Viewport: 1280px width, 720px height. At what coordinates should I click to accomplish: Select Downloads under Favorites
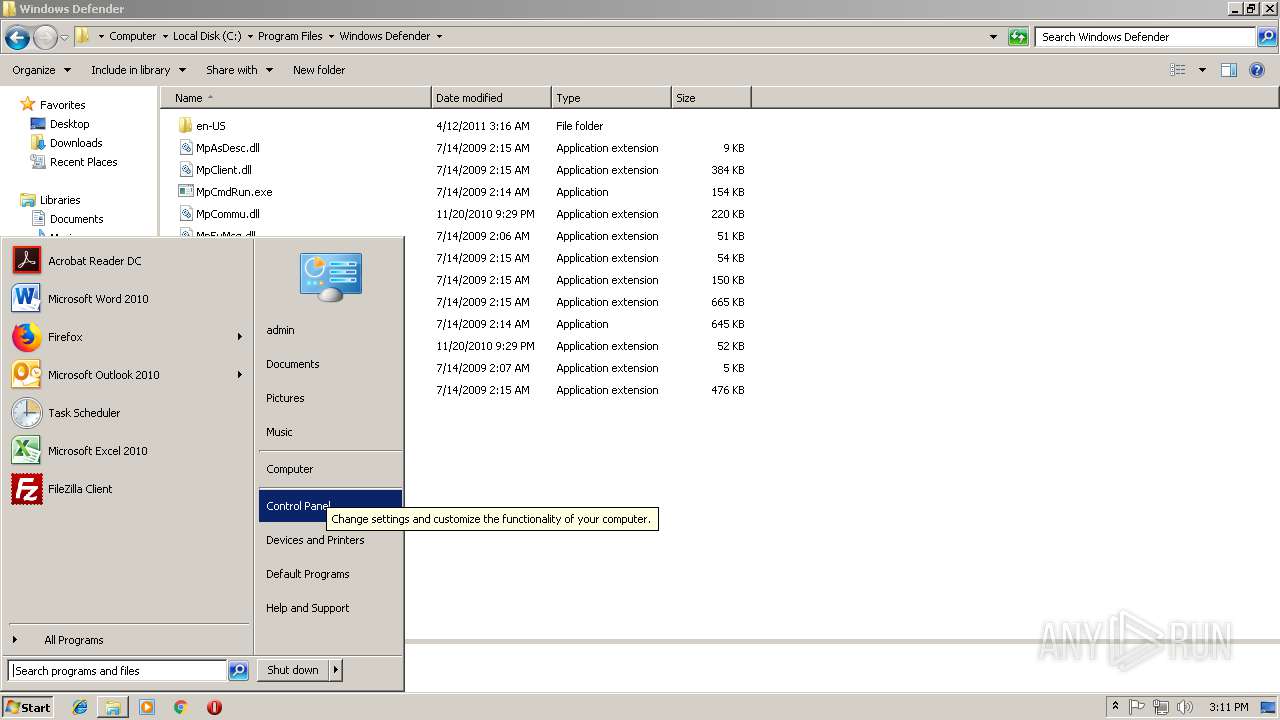(76, 143)
